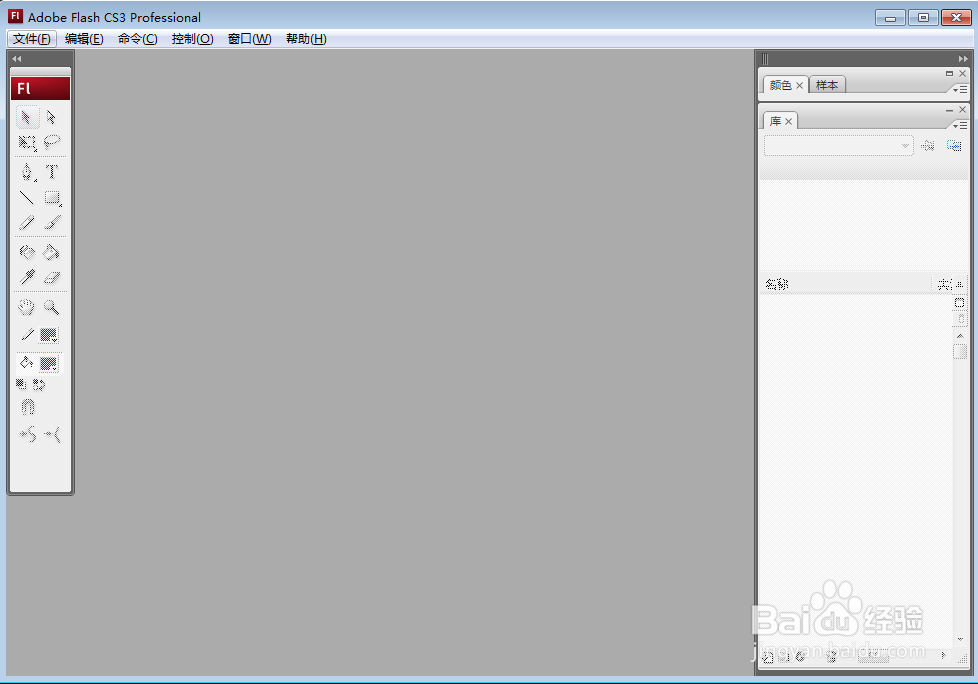Open the 窗口(W) menu
The width and height of the screenshot is (978, 684).
[x=249, y=39]
